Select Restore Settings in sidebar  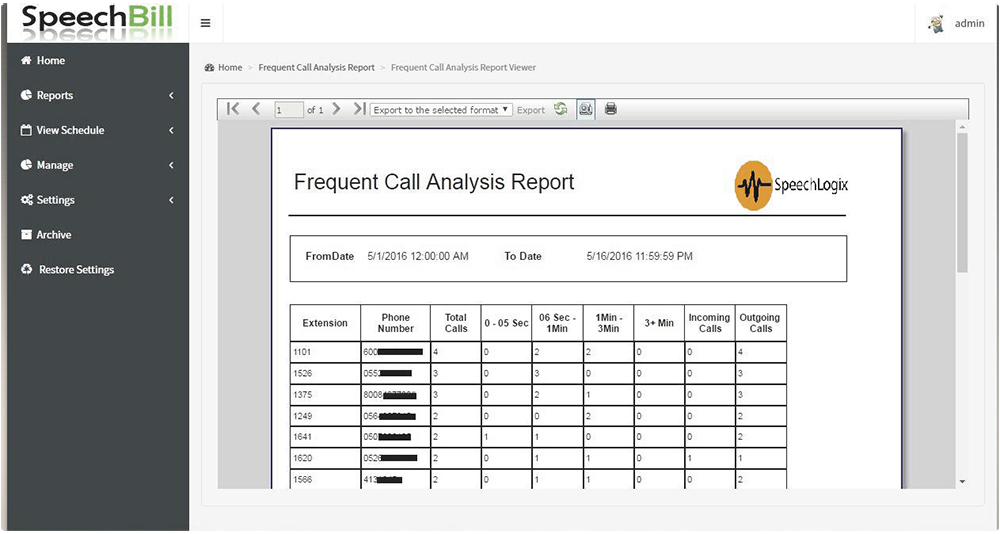click(76, 270)
